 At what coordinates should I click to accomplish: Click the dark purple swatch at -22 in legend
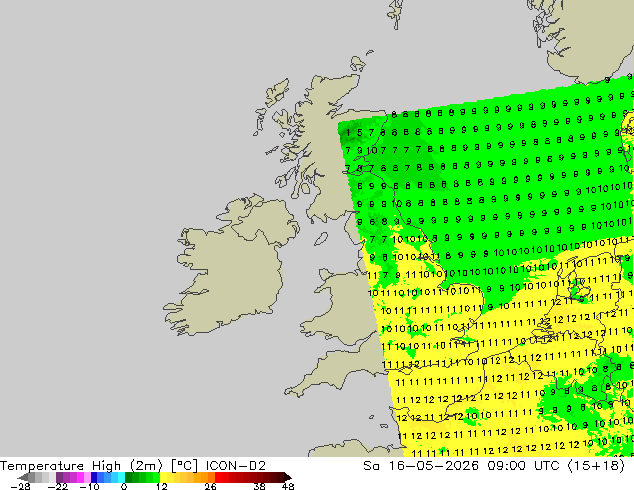(x=59, y=477)
